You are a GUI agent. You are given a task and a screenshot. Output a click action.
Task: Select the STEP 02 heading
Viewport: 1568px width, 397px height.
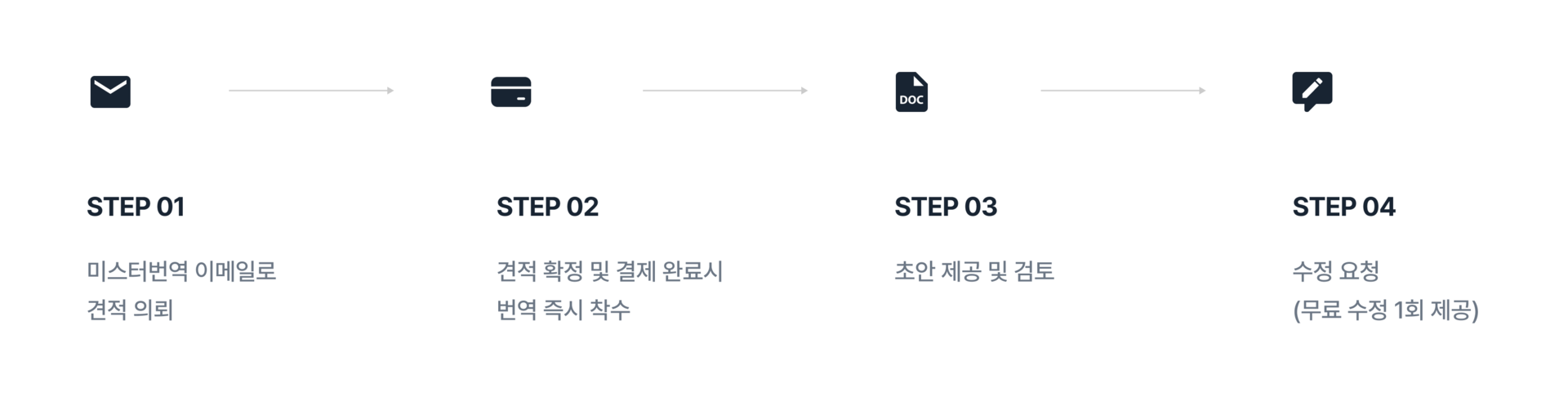(547, 207)
